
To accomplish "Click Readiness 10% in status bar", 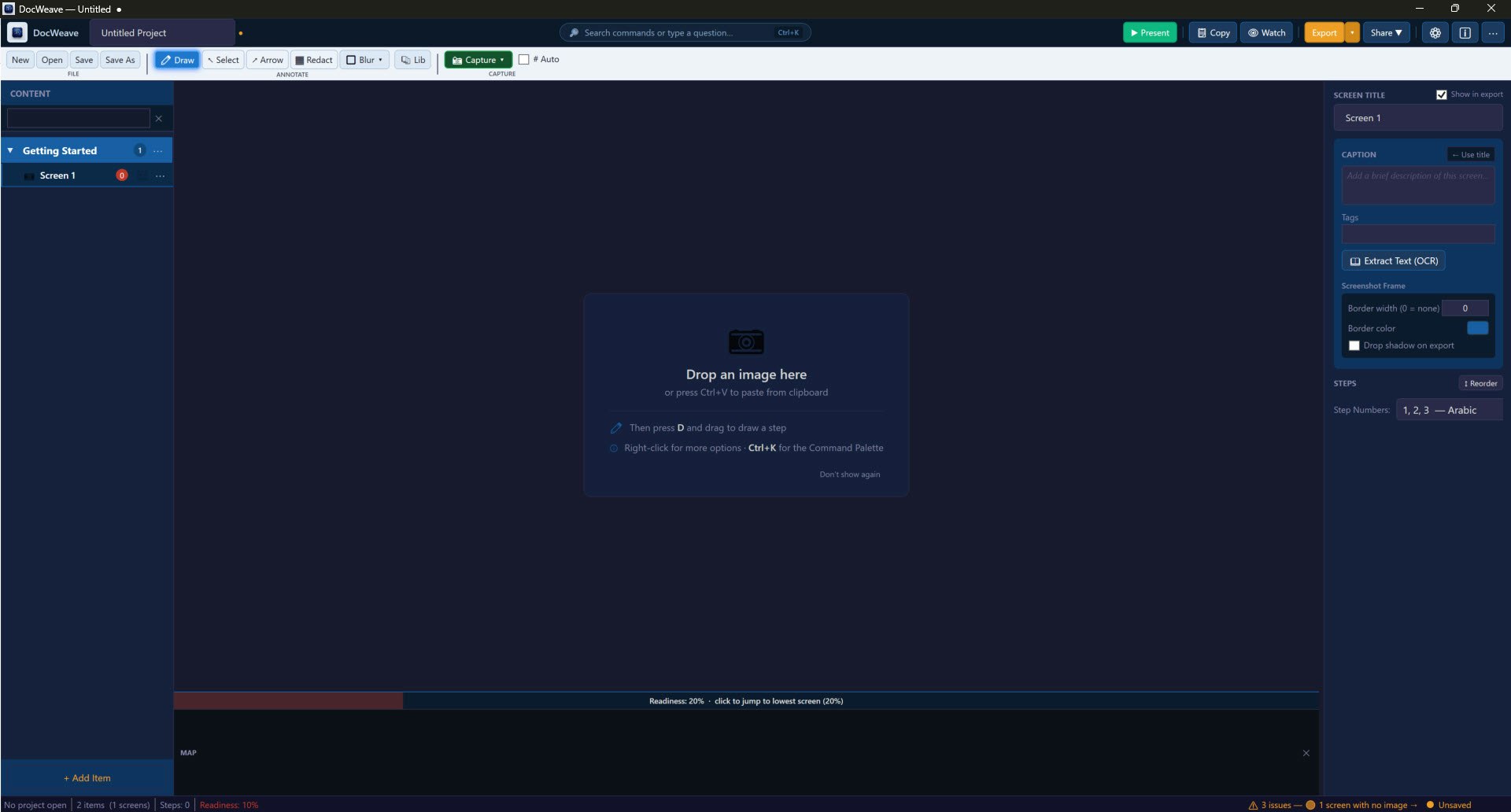I will (229, 805).
